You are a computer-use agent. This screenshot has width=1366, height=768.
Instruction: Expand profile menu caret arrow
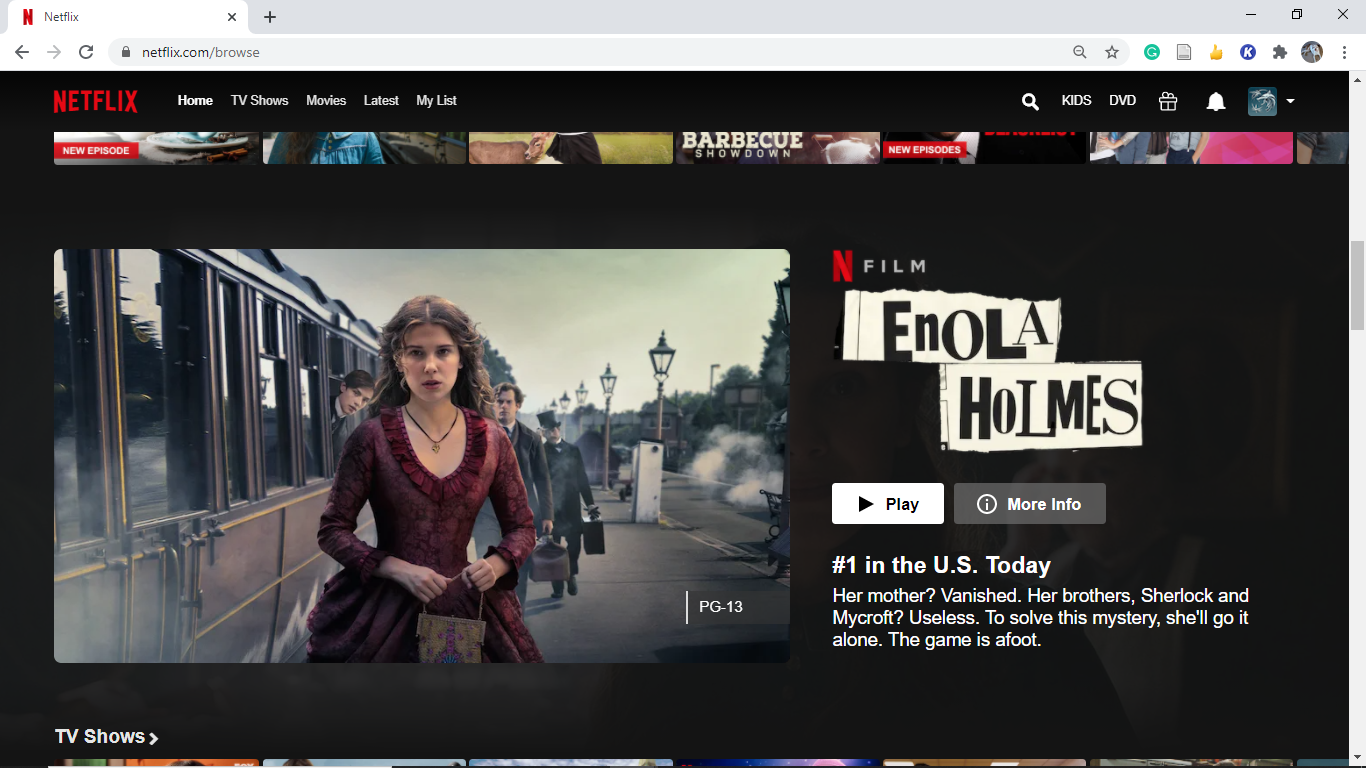tap(1291, 101)
